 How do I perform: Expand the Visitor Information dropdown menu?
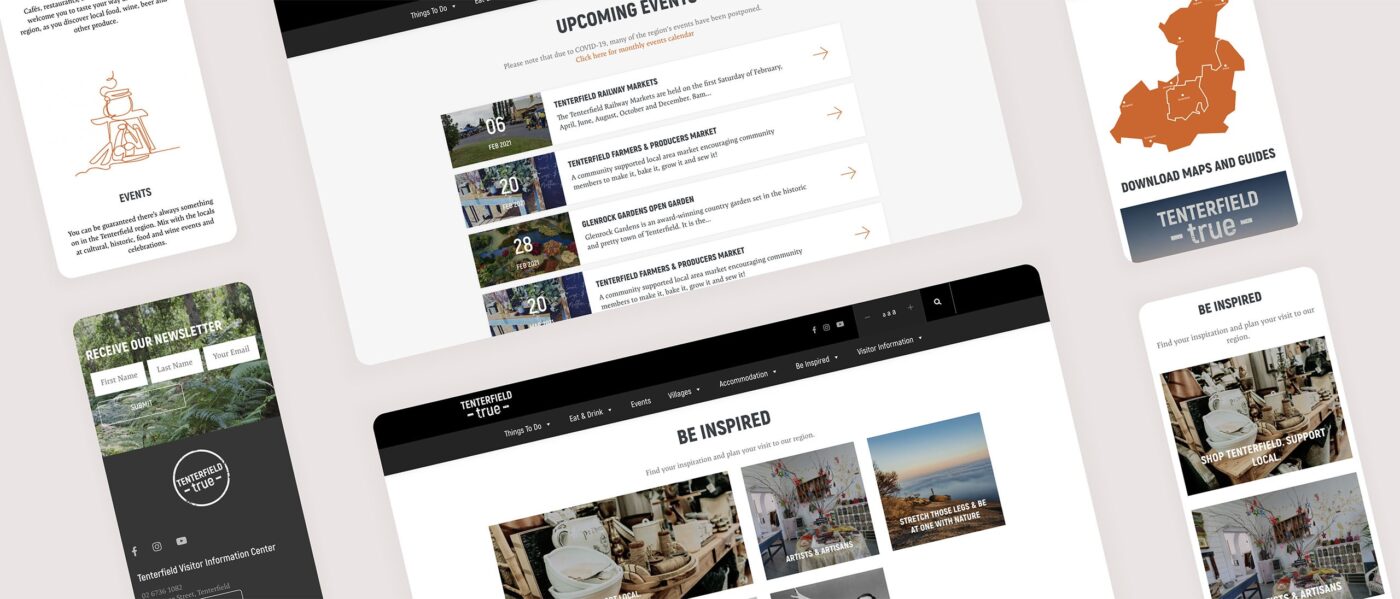tap(890, 342)
